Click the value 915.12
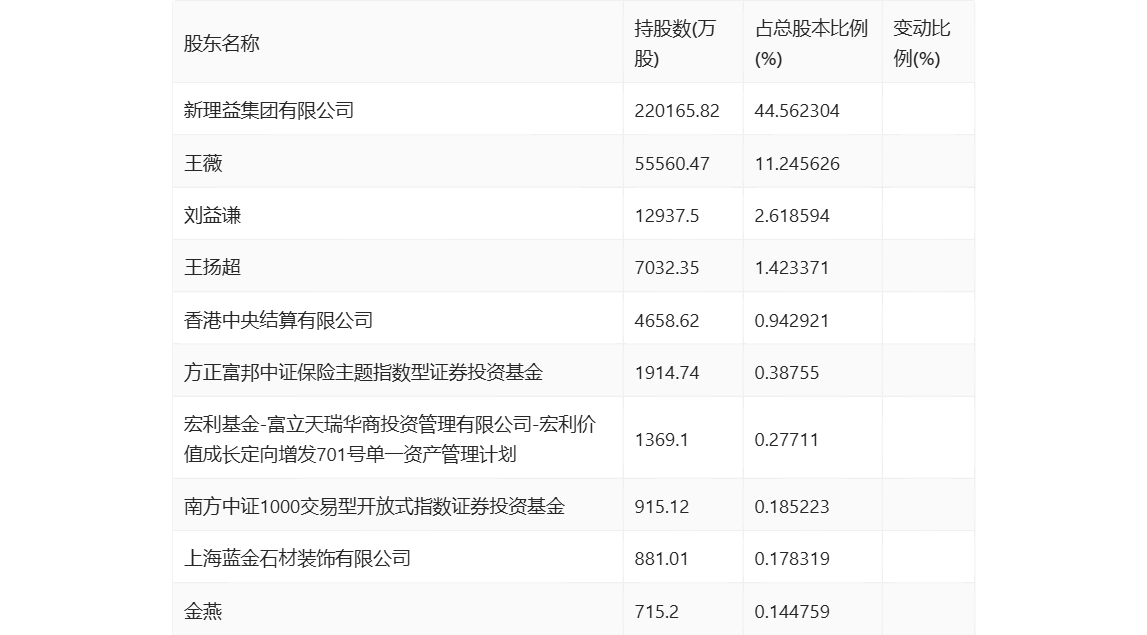The height and width of the screenshot is (635, 1147). [661, 507]
